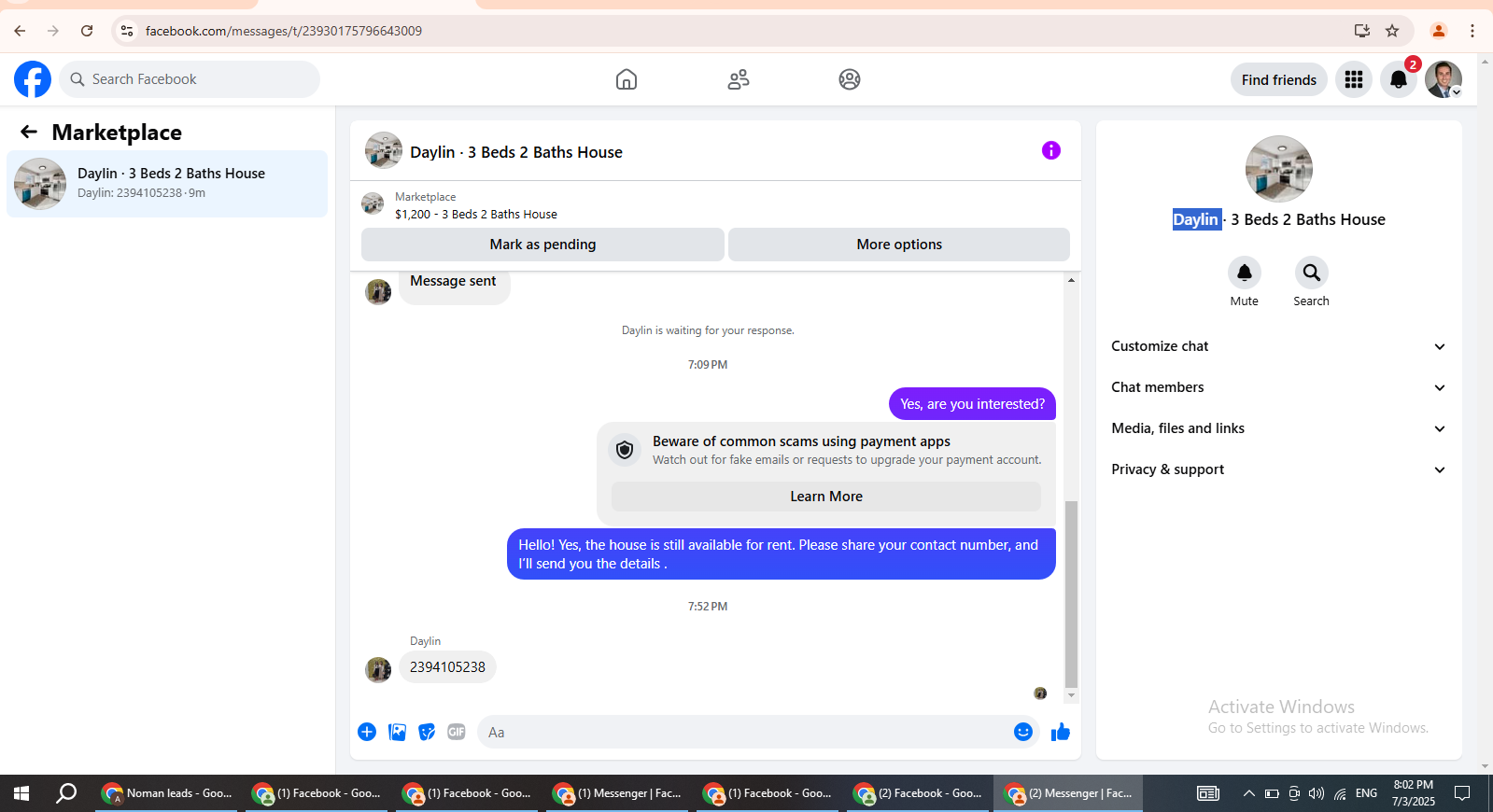
Task: Open emoji picker in message box
Action: tap(1023, 732)
